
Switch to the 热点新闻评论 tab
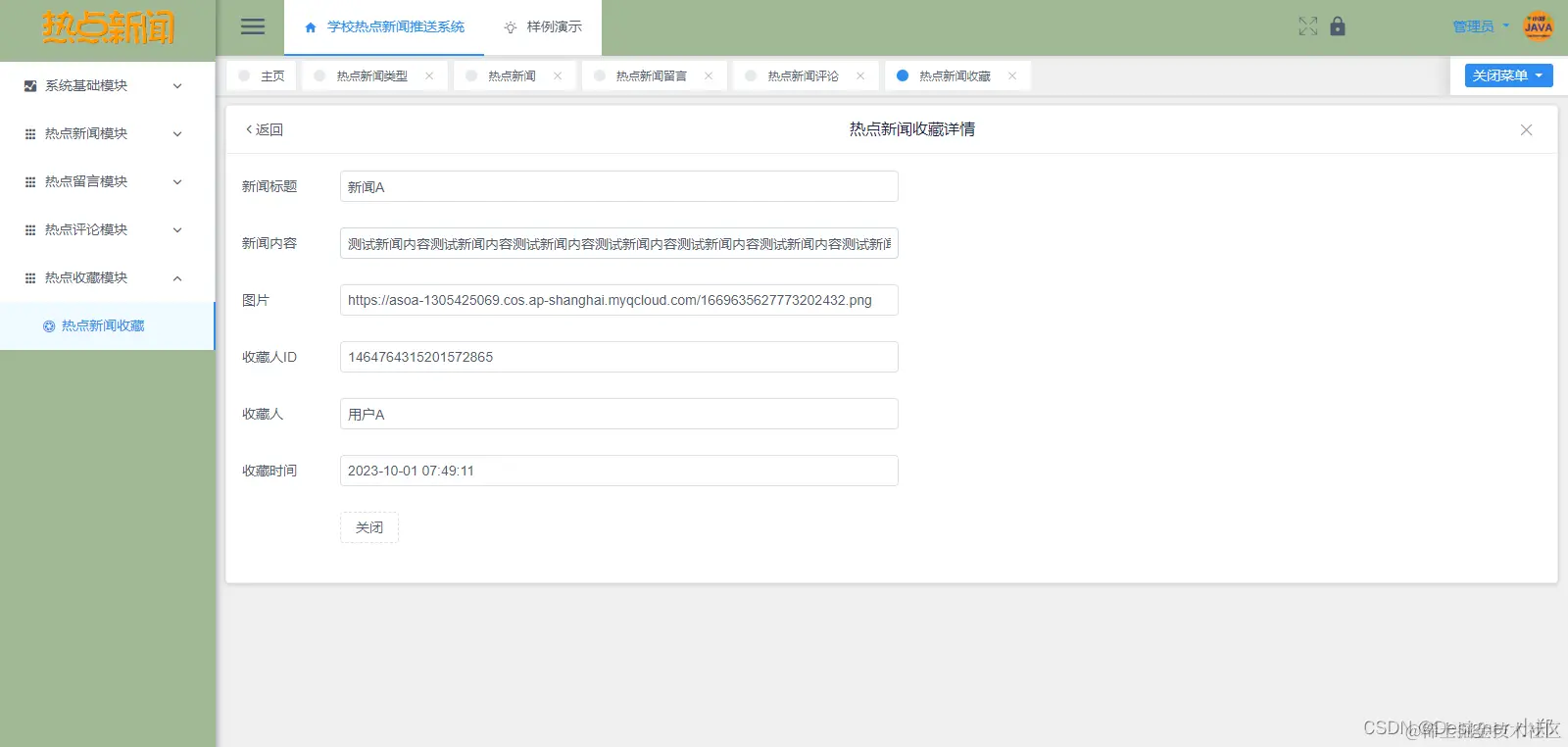[804, 75]
